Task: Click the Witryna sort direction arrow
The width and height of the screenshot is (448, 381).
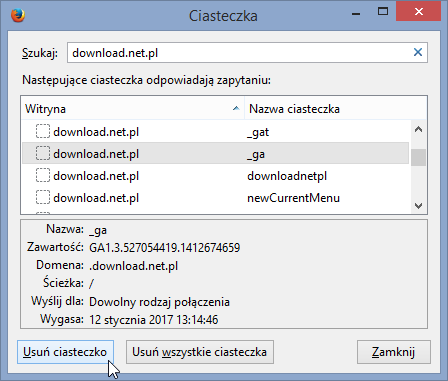Action: pos(236,108)
